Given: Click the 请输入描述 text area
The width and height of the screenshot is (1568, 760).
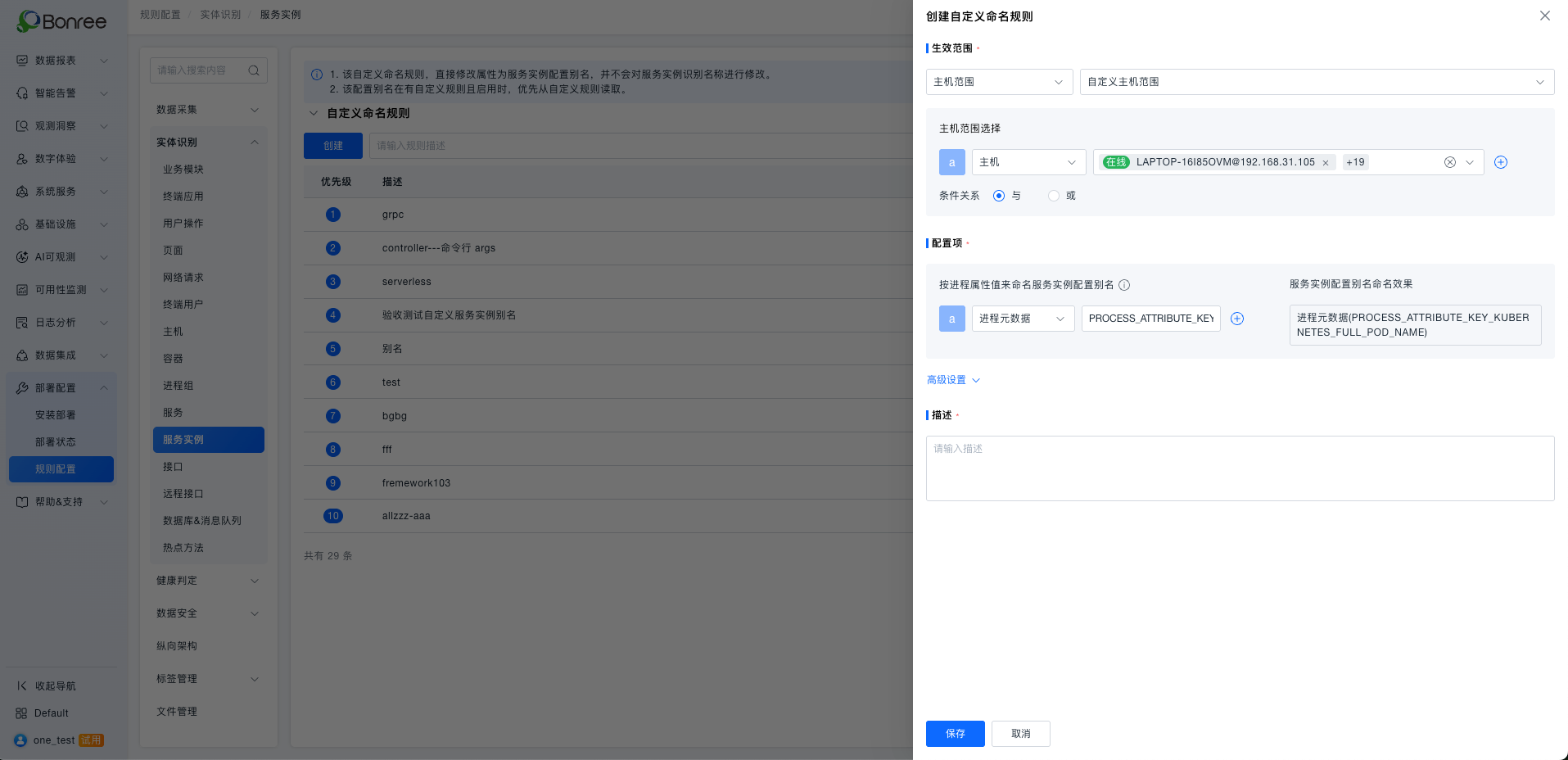Looking at the screenshot, I should [x=1240, y=468].
